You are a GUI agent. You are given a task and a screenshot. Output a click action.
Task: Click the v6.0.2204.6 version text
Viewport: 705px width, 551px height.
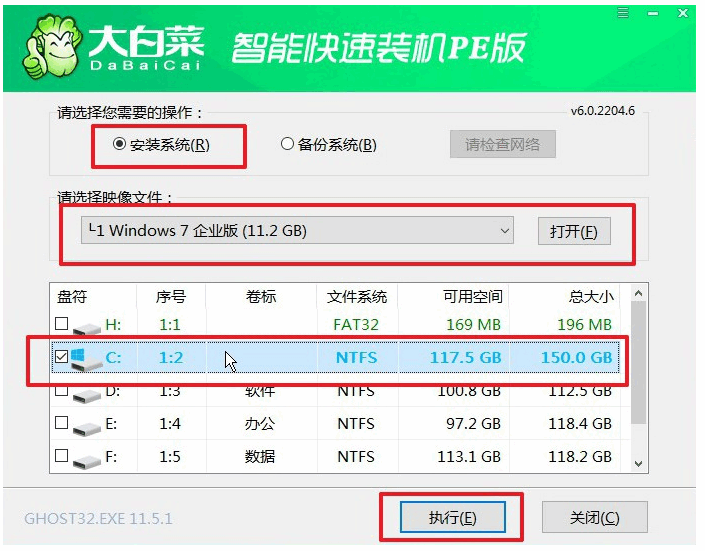point(603,111)
